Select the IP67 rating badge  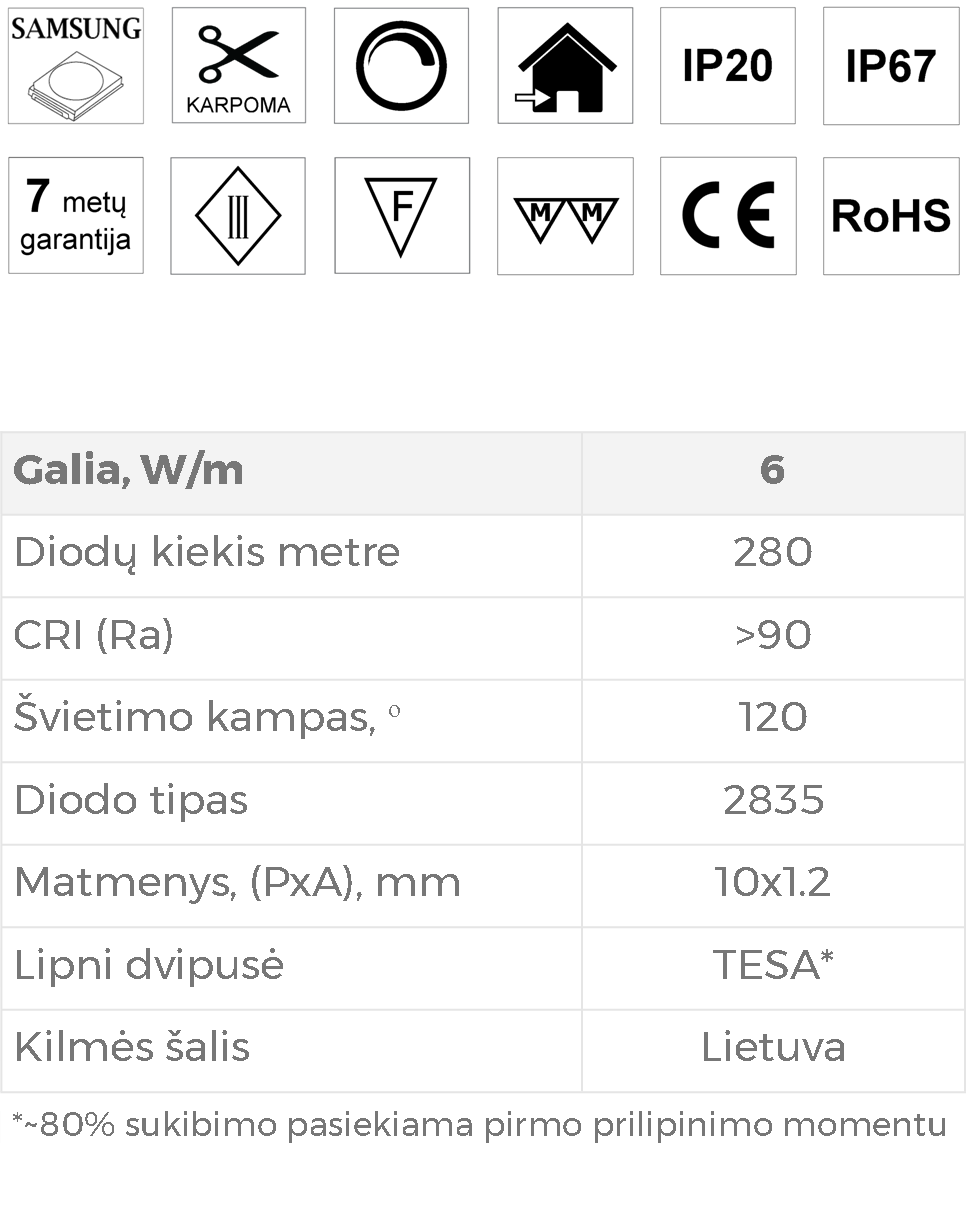[x=891, y=66]
